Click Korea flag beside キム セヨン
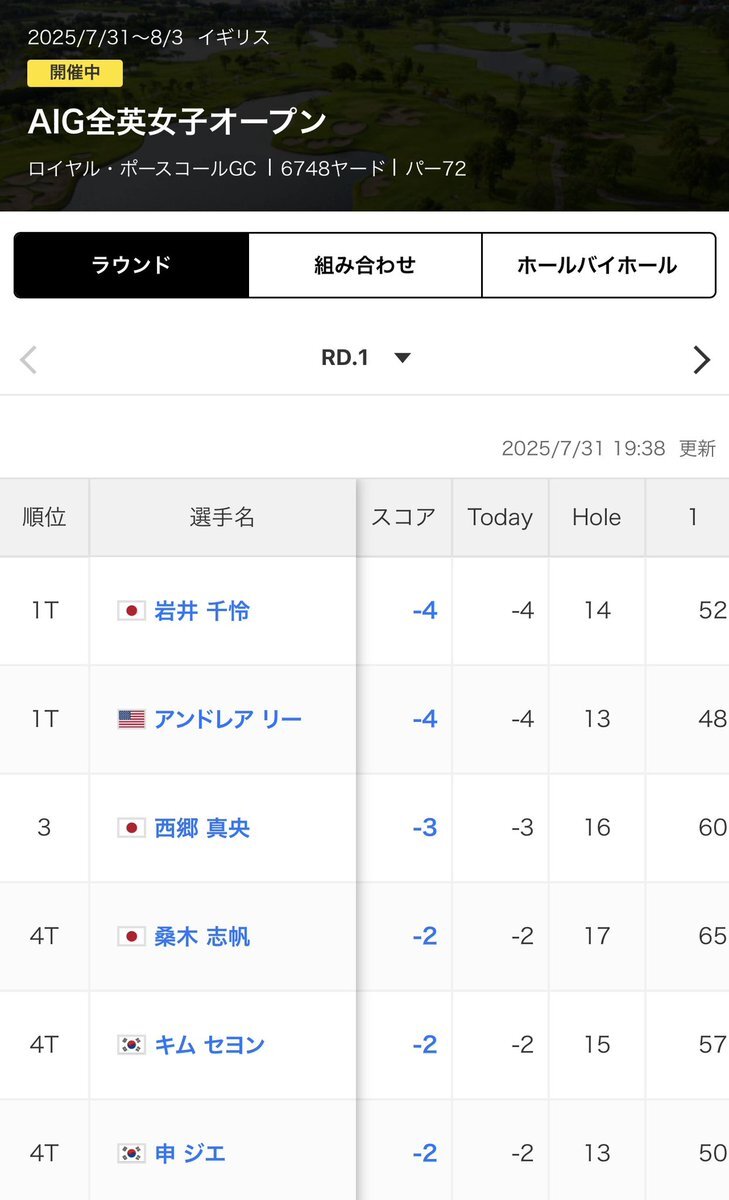The image size is (729, 1200). click(131, 1045)
